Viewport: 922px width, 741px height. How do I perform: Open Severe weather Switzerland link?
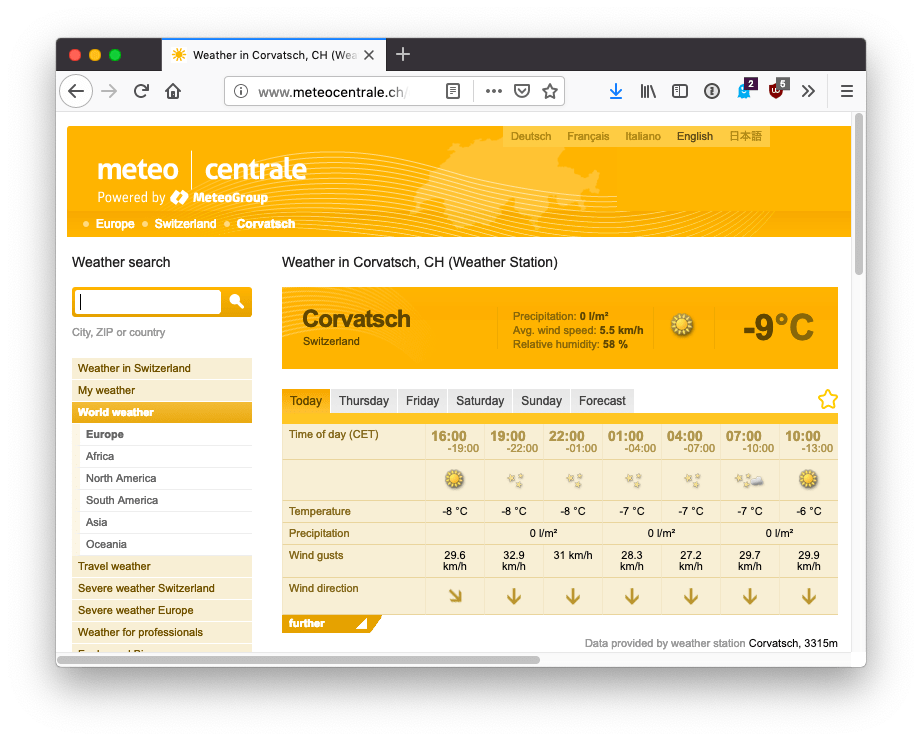[146, 588]
